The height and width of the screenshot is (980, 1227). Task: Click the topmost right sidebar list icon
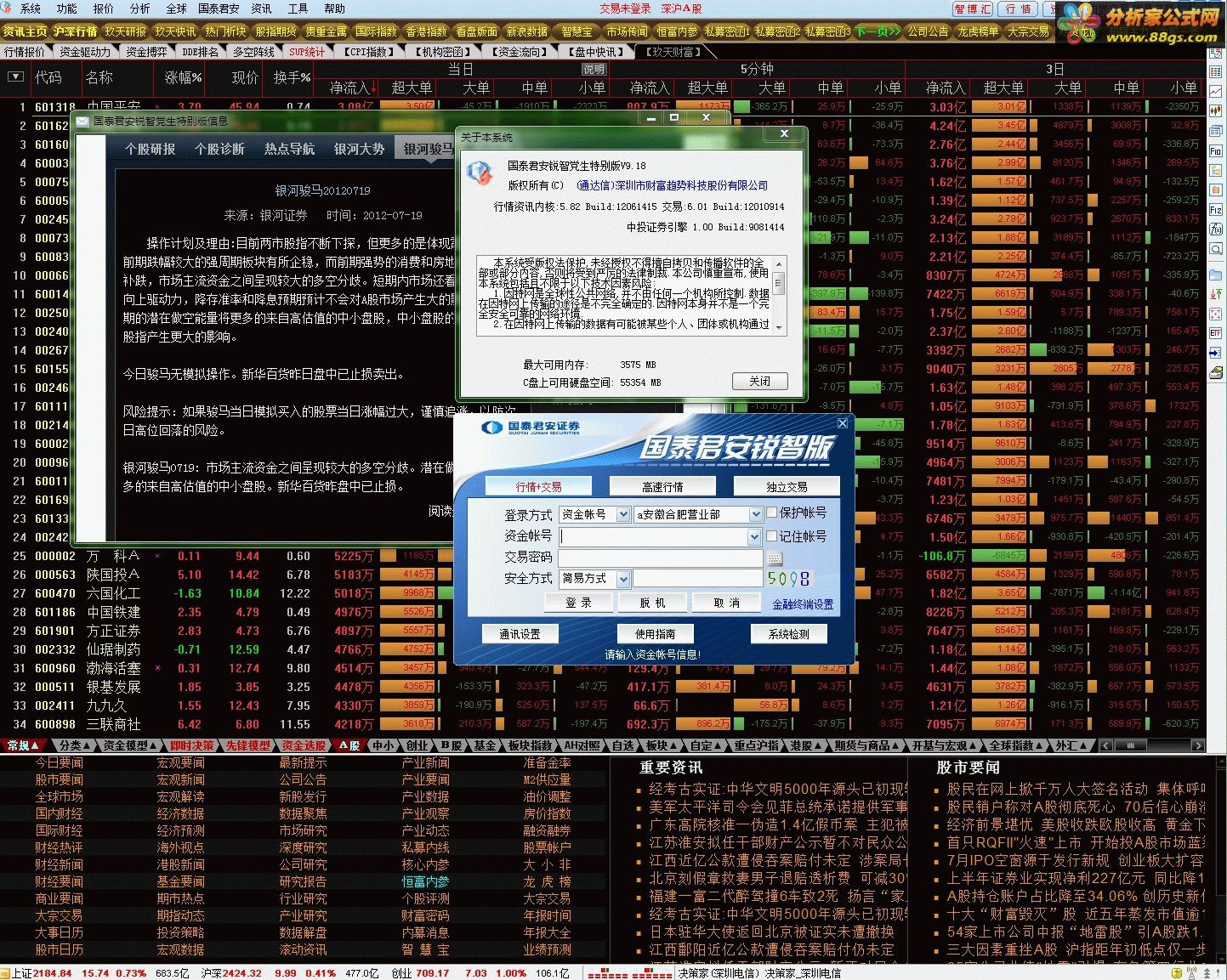click(1216, 53)
